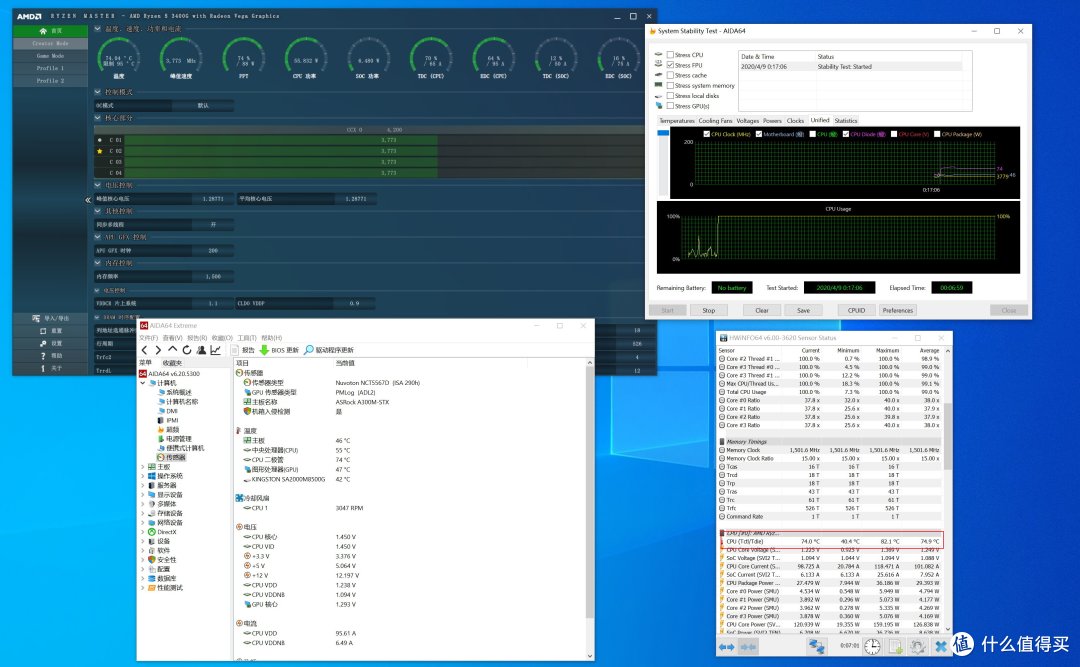The width and height of the screenshot is (1080, 667).
Task: Collapse the 控制模式 section in Ryzen Master
Action: coord(97,92)
